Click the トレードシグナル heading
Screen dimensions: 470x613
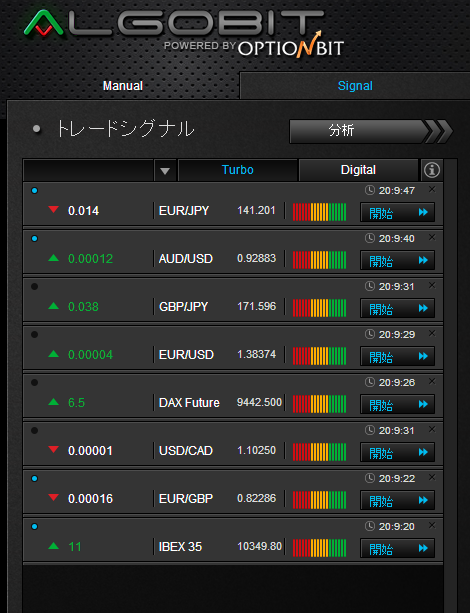point(125,129)
